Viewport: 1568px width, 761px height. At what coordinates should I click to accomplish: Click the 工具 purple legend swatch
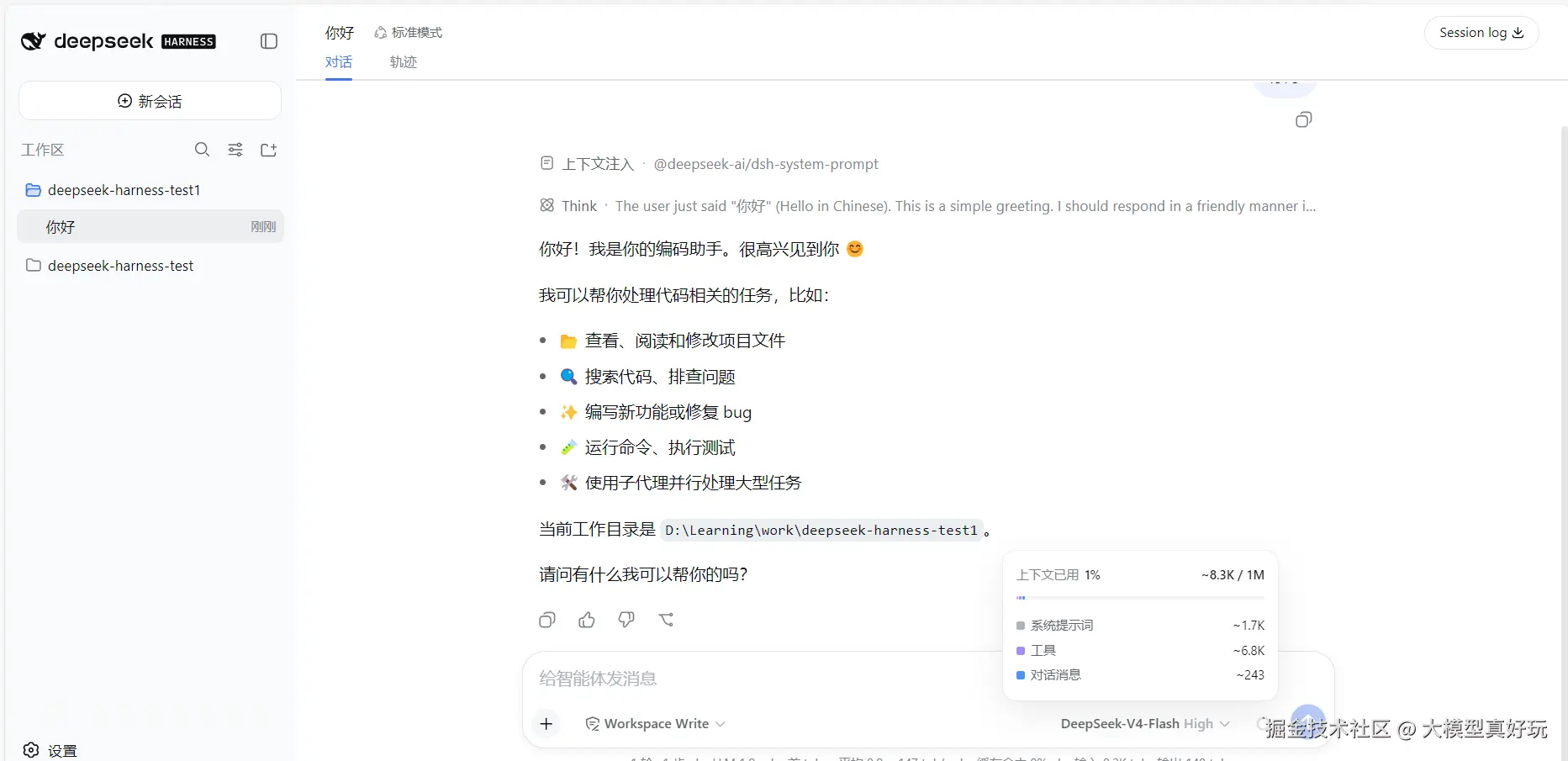click(1021, 651)
